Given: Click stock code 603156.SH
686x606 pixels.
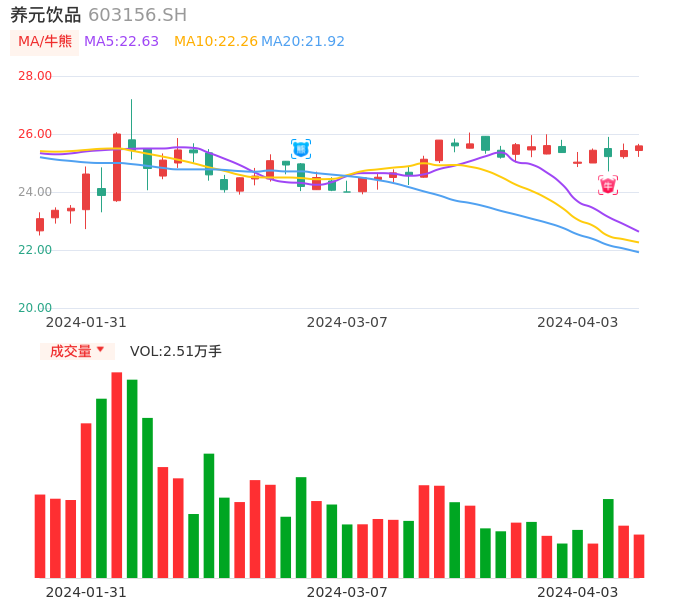Looking at the screenshot, I should point(137,15).
